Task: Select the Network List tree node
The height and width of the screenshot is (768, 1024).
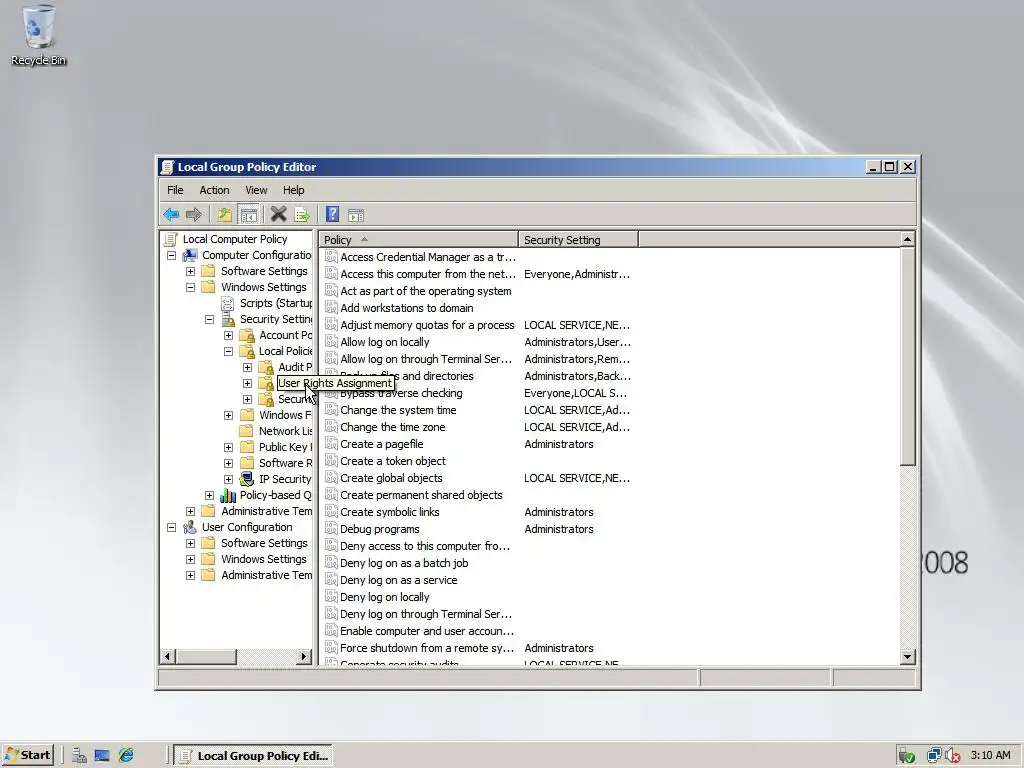Action: 285,431
